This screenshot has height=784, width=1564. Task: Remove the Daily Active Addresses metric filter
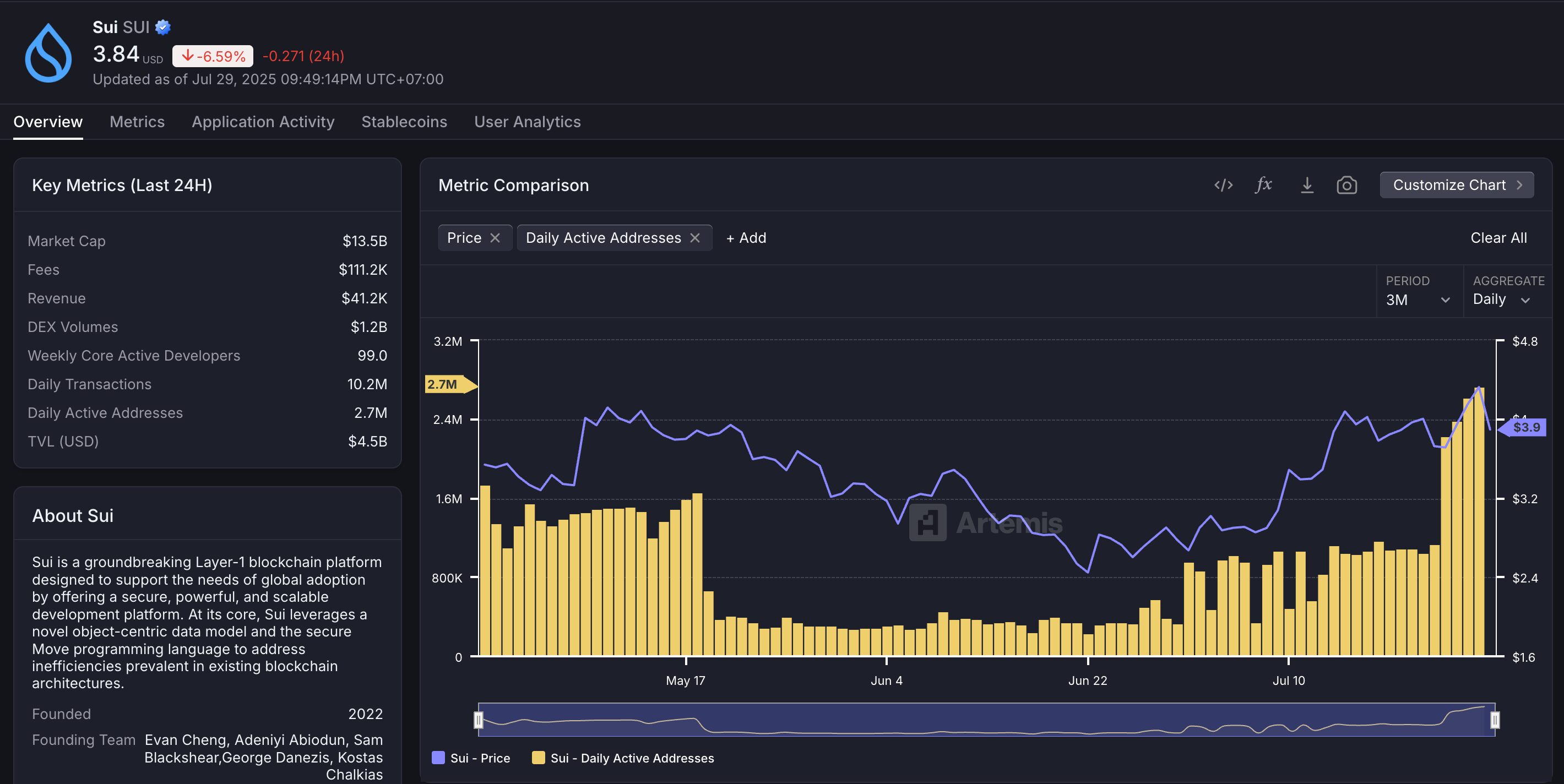click(x=694, y=238)
